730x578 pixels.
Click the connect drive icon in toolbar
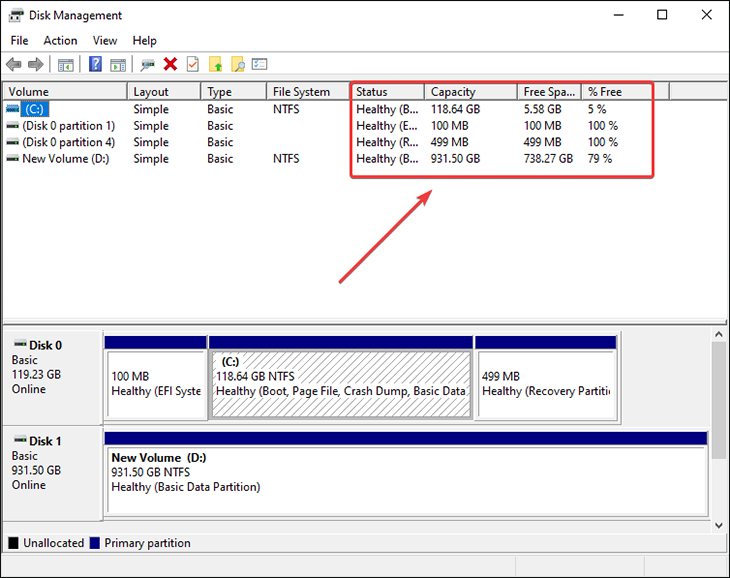(x=148, y=64)
